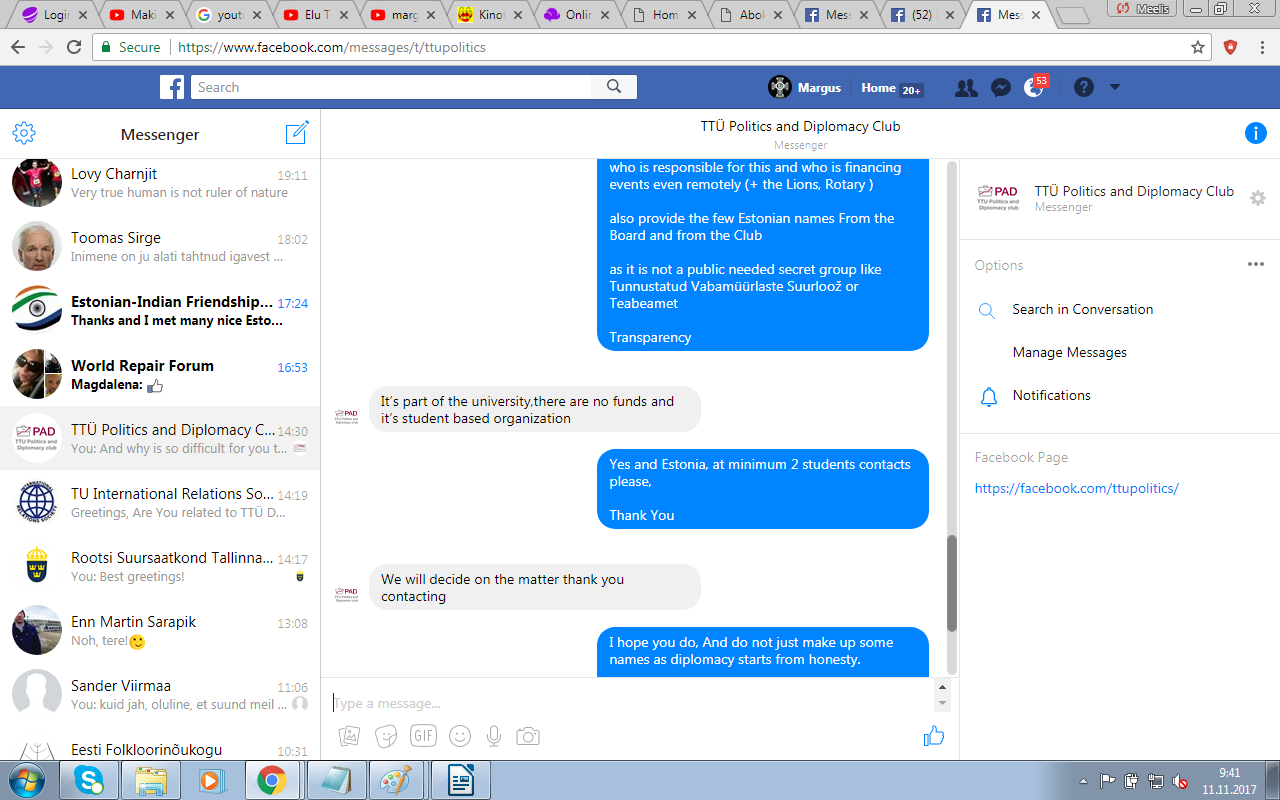The image size is (1280, 800).
Task: Open World Repair Forum conversation
Action: (x=160, y=374)
